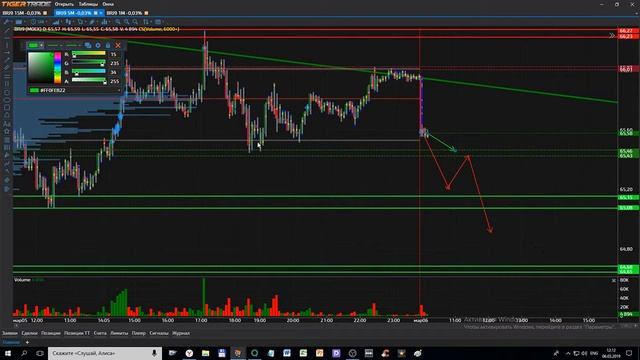The image size is (640, 360).
Task: Click the blue window layout icon
Action: click(19, 22)
